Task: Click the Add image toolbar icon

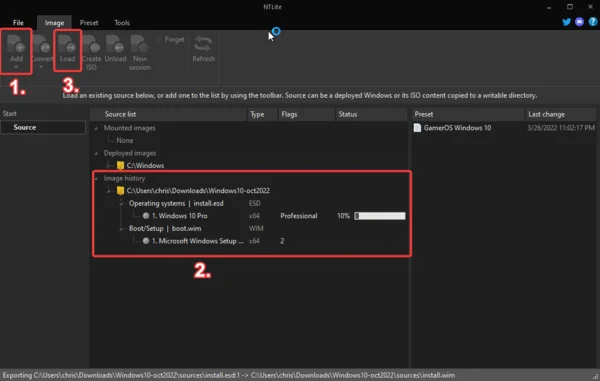Action: point(16,44)
